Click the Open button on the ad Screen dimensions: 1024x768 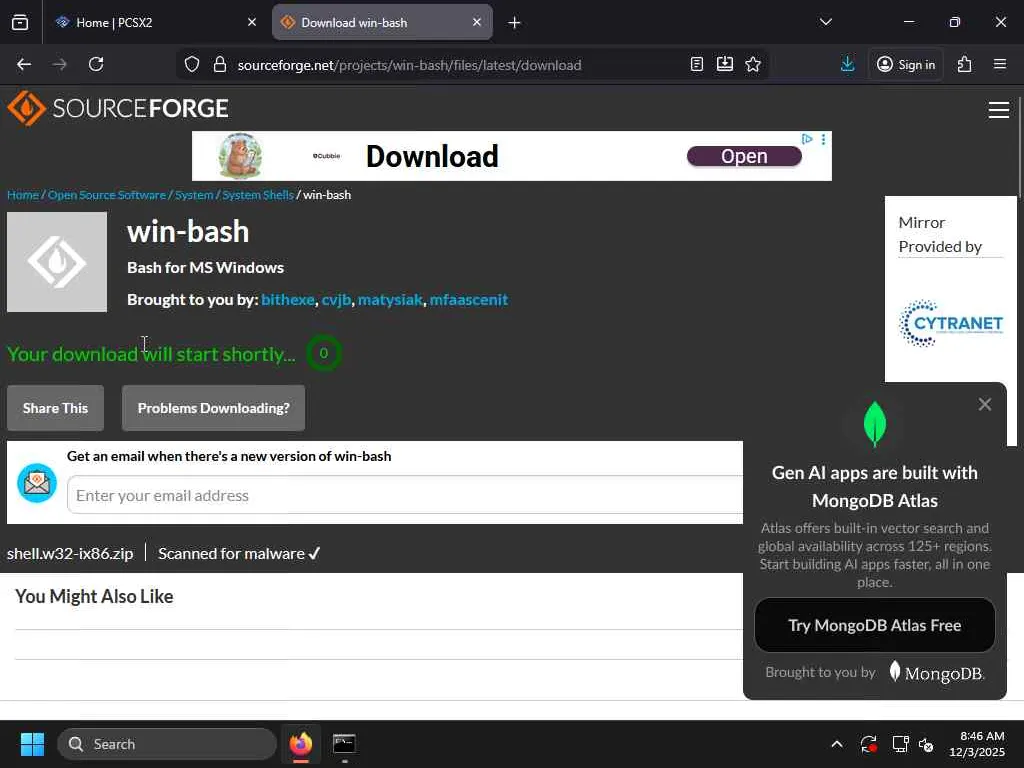tap(744, 156)
